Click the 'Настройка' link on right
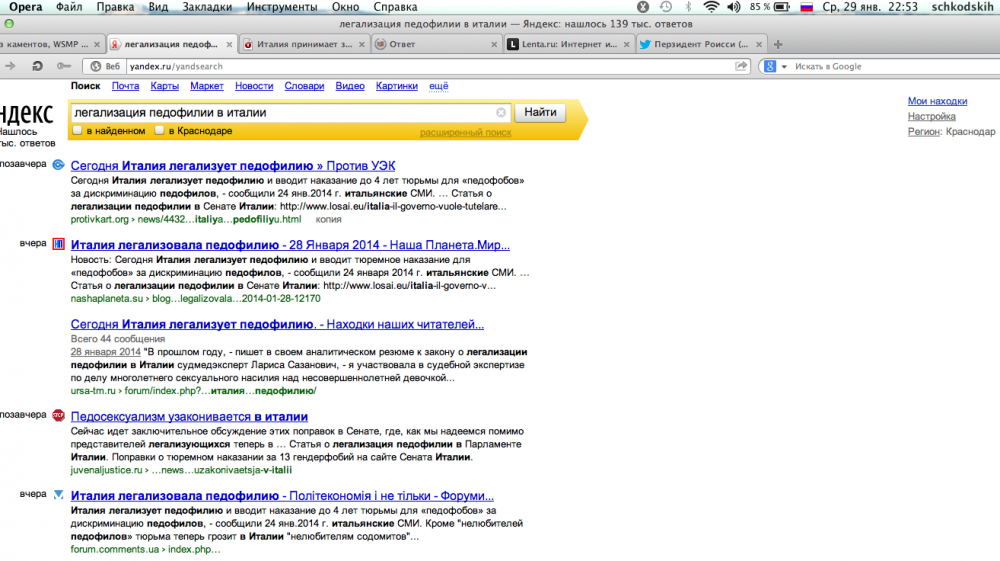This screenshot has width=1000, height=561. (x=931, y=116)
